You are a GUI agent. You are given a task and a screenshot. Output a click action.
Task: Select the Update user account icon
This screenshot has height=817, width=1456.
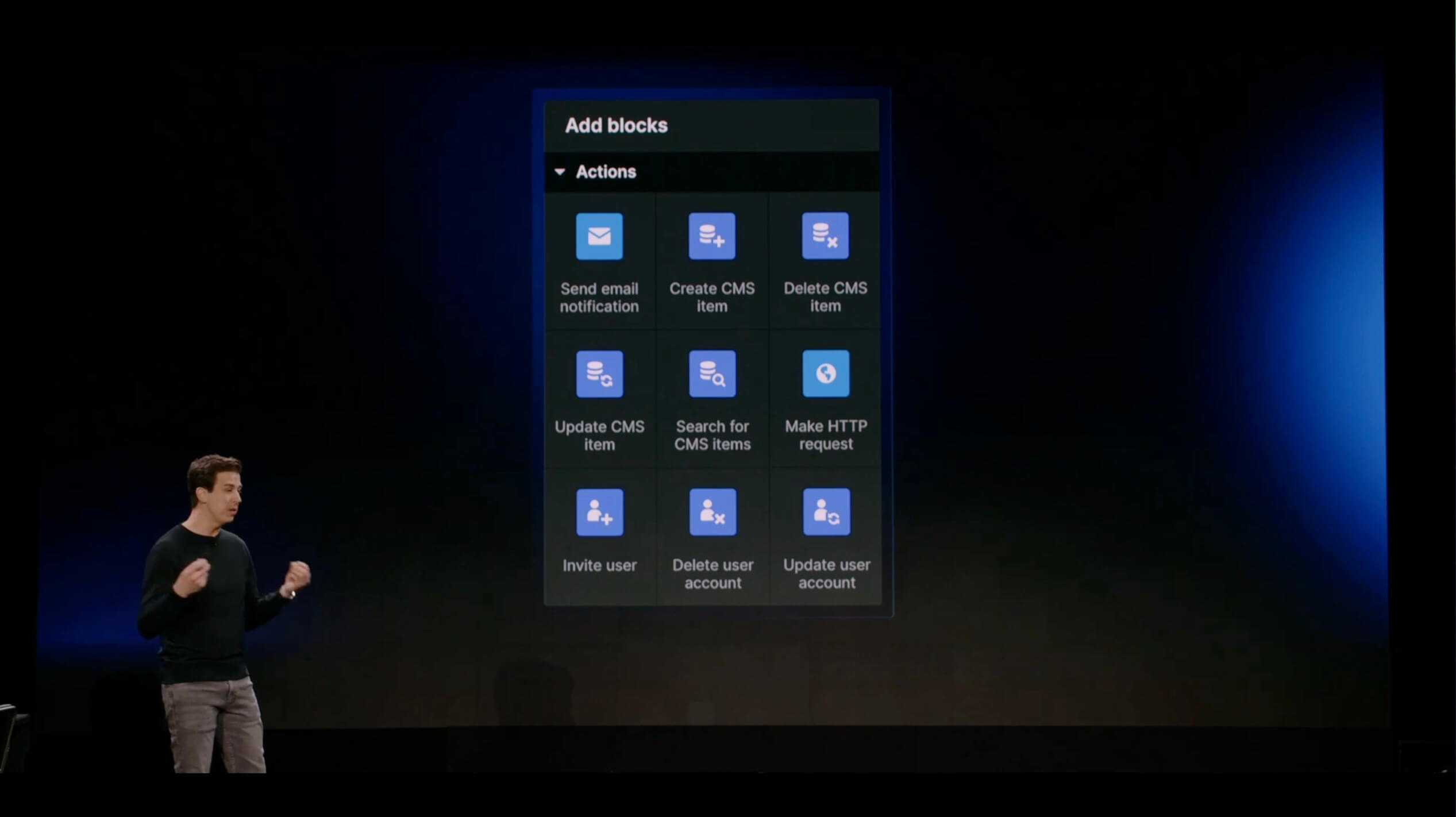pyautogui.click(x=826, y=512)
